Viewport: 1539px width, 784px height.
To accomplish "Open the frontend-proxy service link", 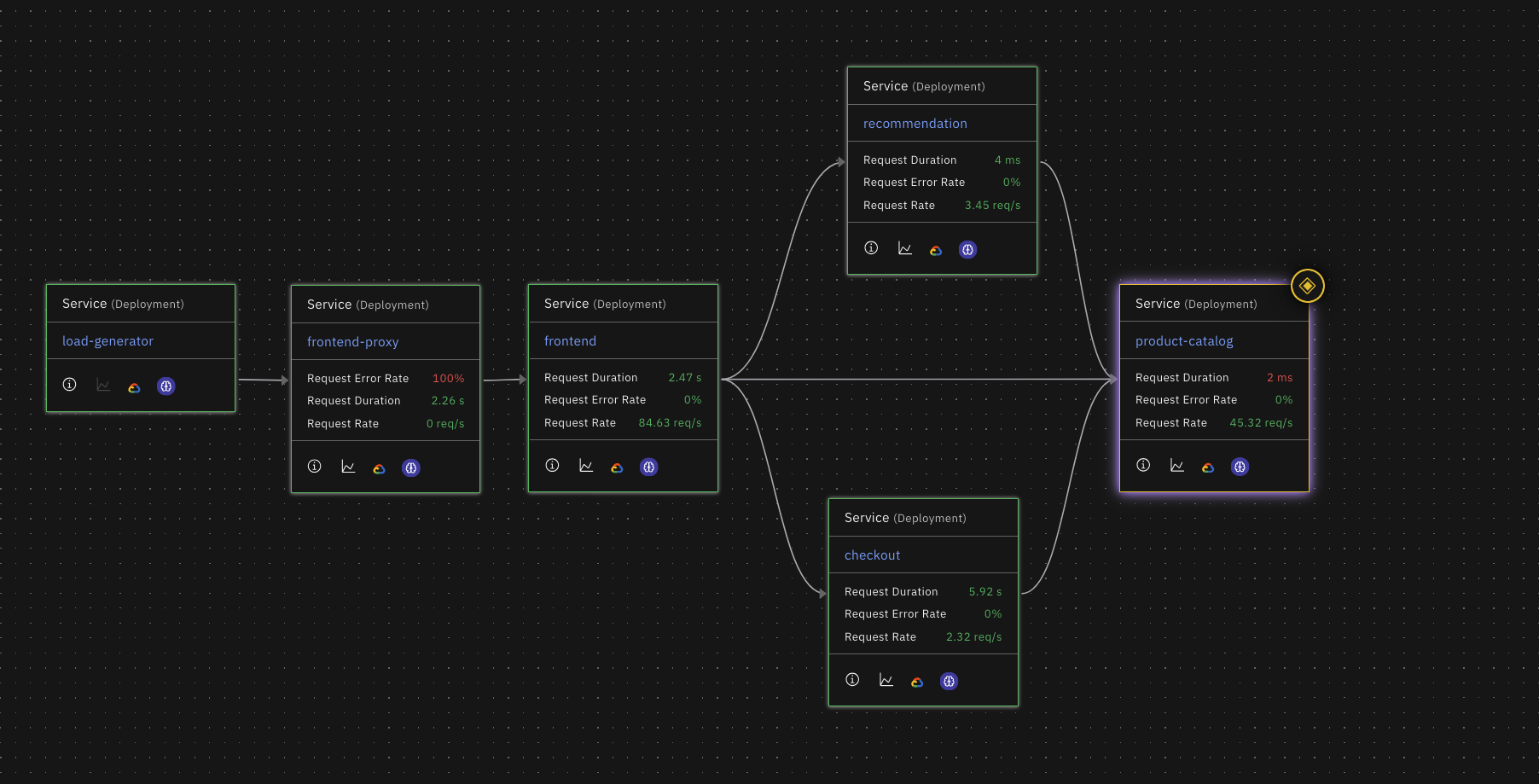I will click(352, 342).
